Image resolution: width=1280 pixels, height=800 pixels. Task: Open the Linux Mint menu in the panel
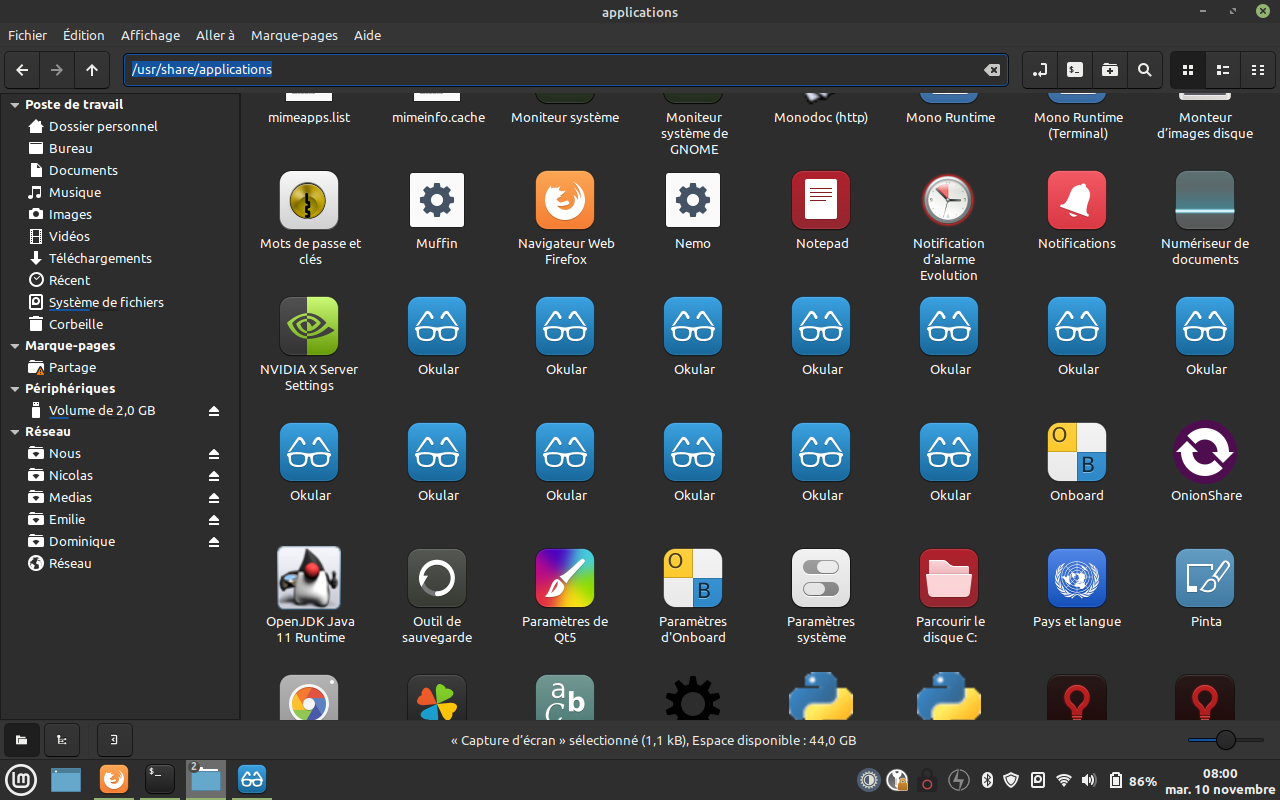pos(21,780)
